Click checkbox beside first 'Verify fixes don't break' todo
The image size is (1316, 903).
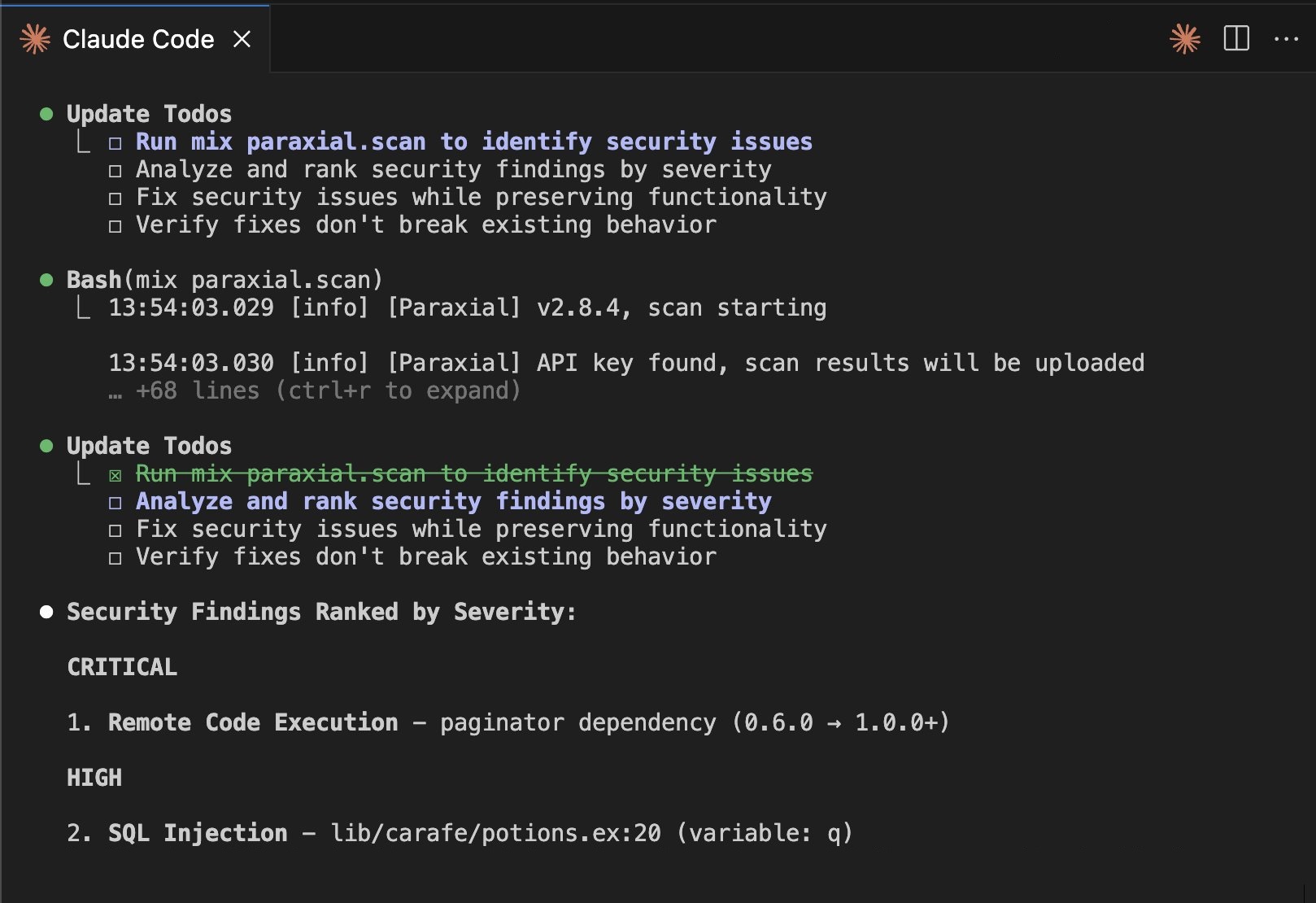coord(115,226)
